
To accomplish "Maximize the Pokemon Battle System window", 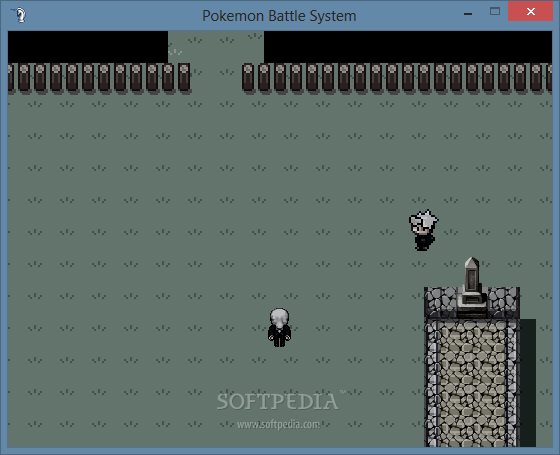I will pos(495,12).
